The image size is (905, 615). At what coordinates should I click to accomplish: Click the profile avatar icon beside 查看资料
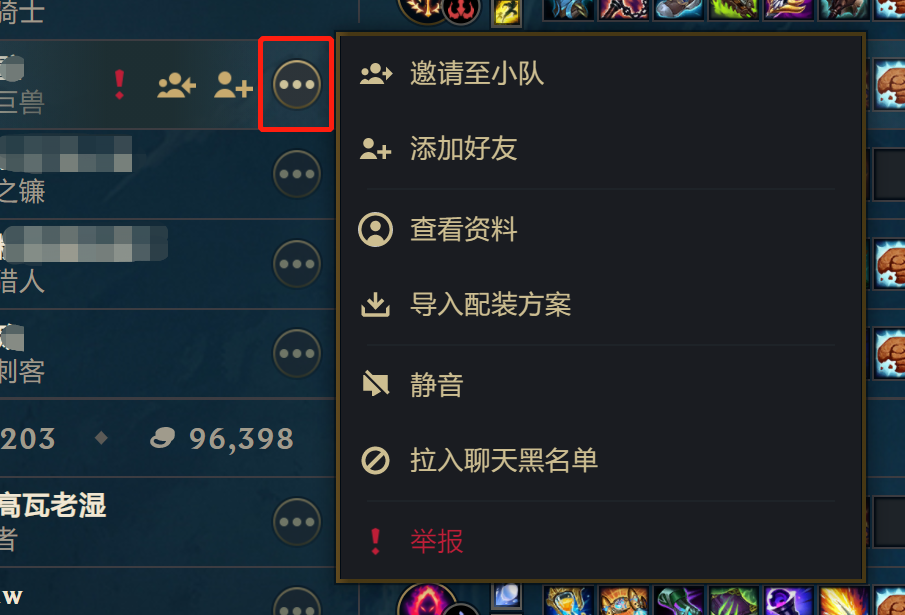click(x=376, y=230)
